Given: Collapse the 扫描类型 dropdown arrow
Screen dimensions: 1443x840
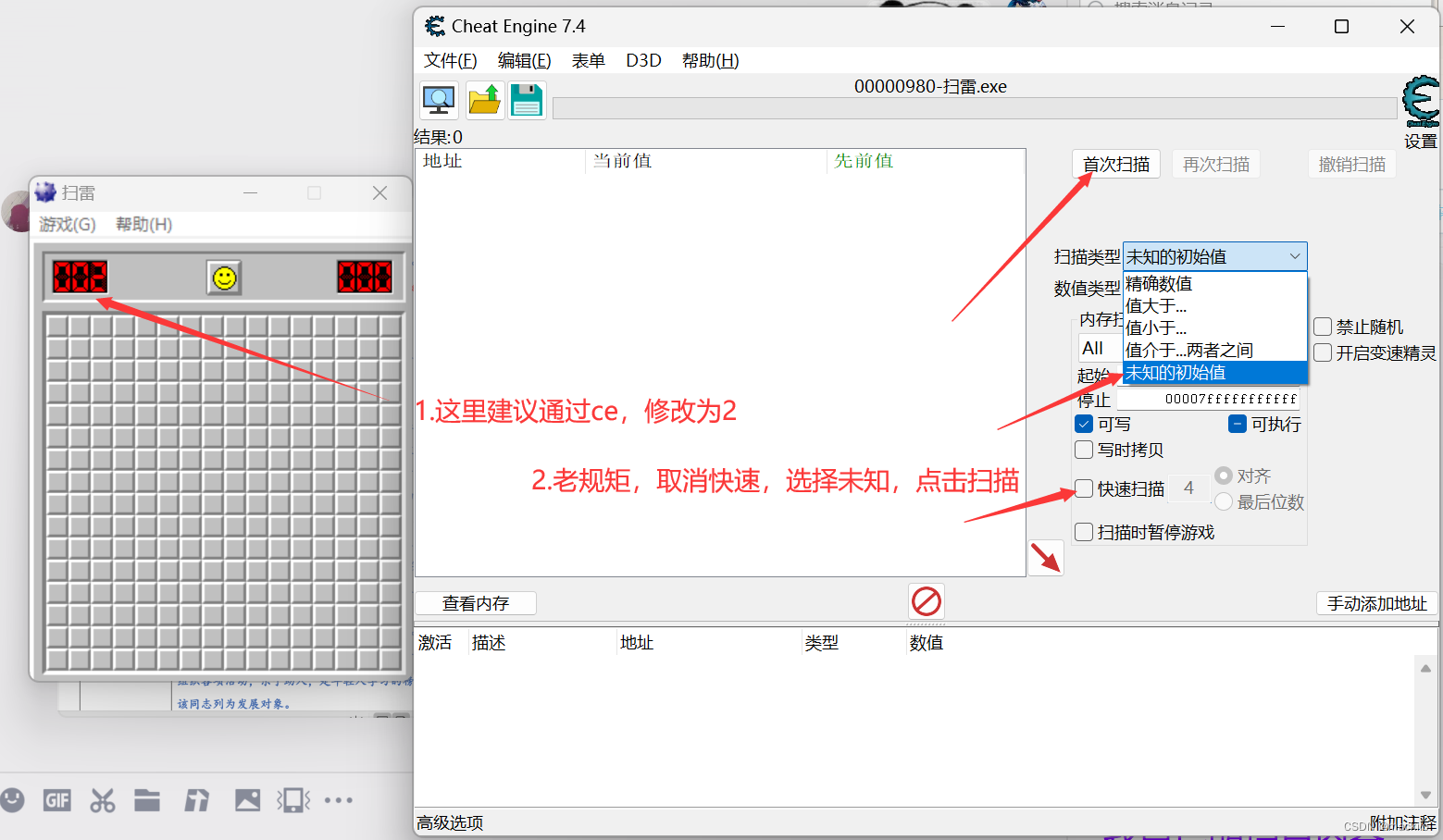Looking at the screenshot, I should point(1294,256).
